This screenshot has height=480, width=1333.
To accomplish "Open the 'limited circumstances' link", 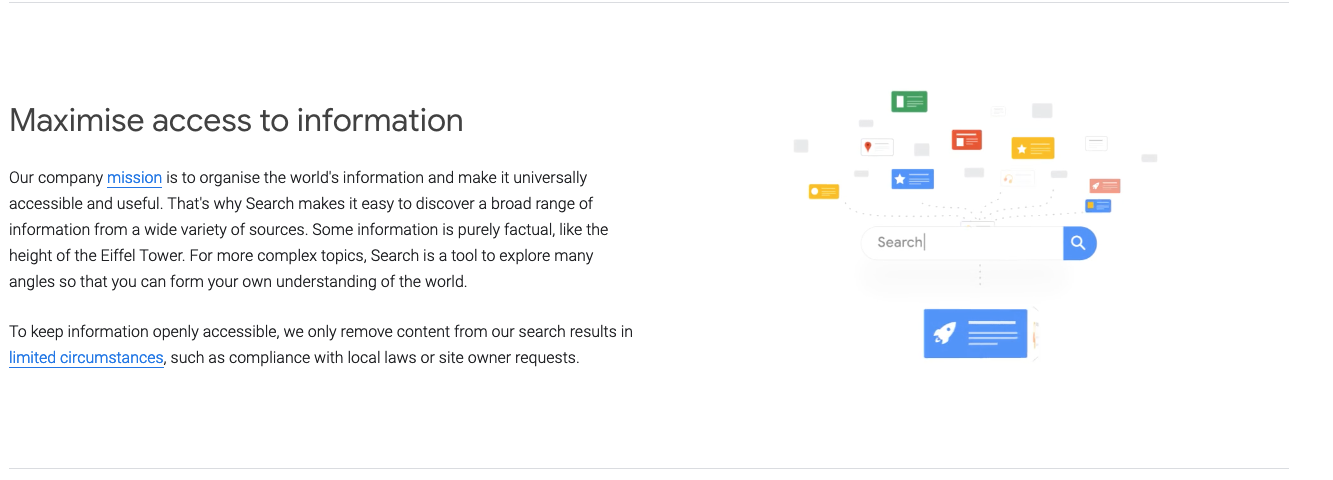I will tap(86, 358).
